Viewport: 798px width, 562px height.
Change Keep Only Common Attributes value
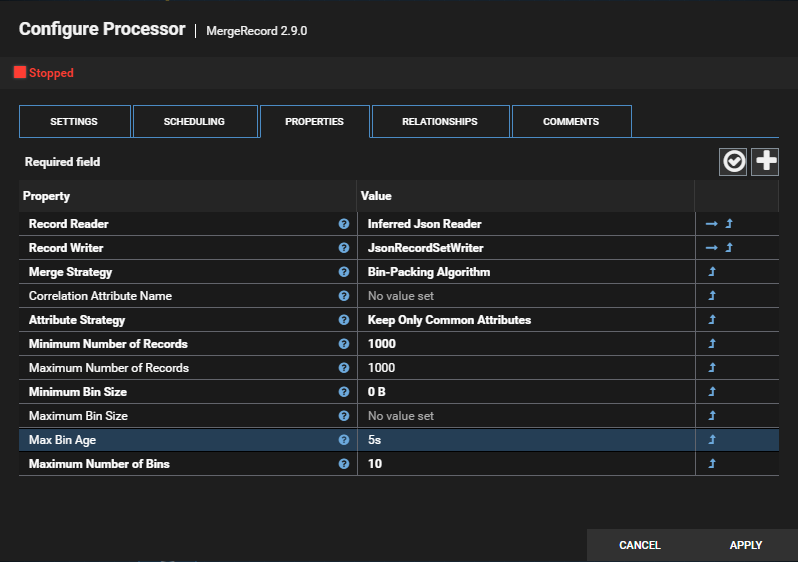coord(526,320)
